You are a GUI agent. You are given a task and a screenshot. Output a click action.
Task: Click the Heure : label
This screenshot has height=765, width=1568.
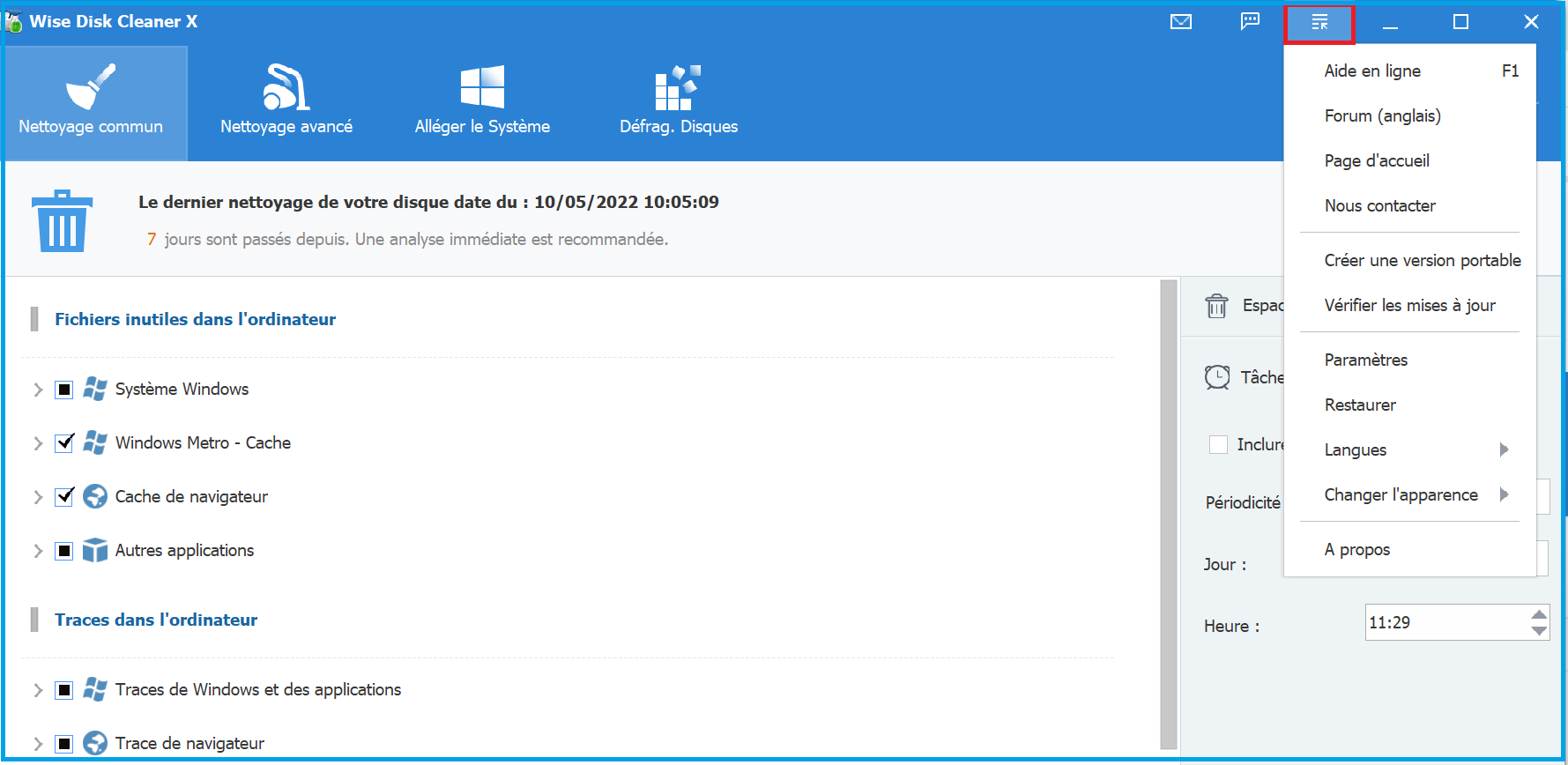tap(1231, 626)
